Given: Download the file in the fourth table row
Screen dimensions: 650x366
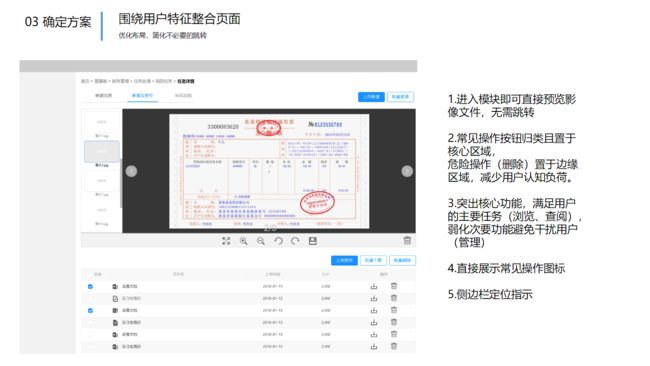Looking at the screenshot, I should 374,322.
